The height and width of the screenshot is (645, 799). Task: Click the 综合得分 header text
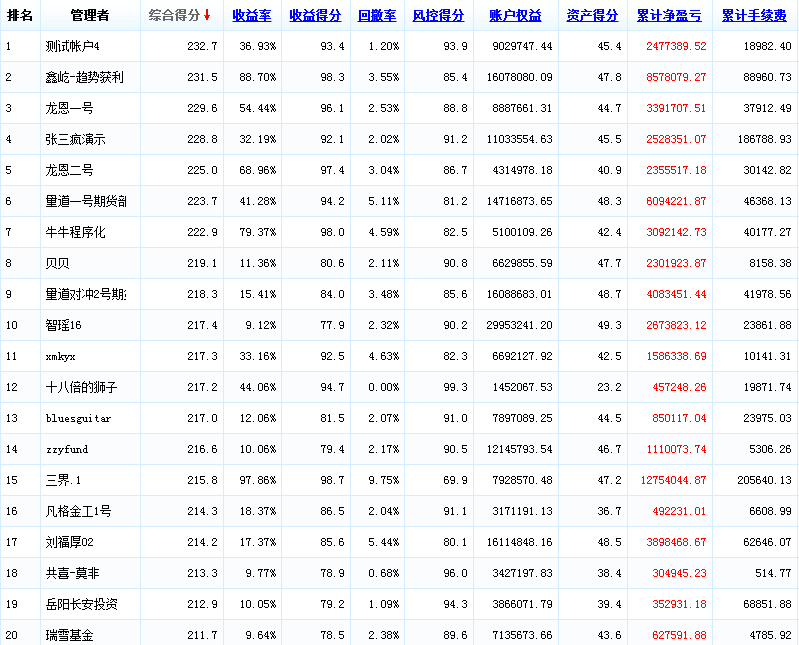(174, 16)
